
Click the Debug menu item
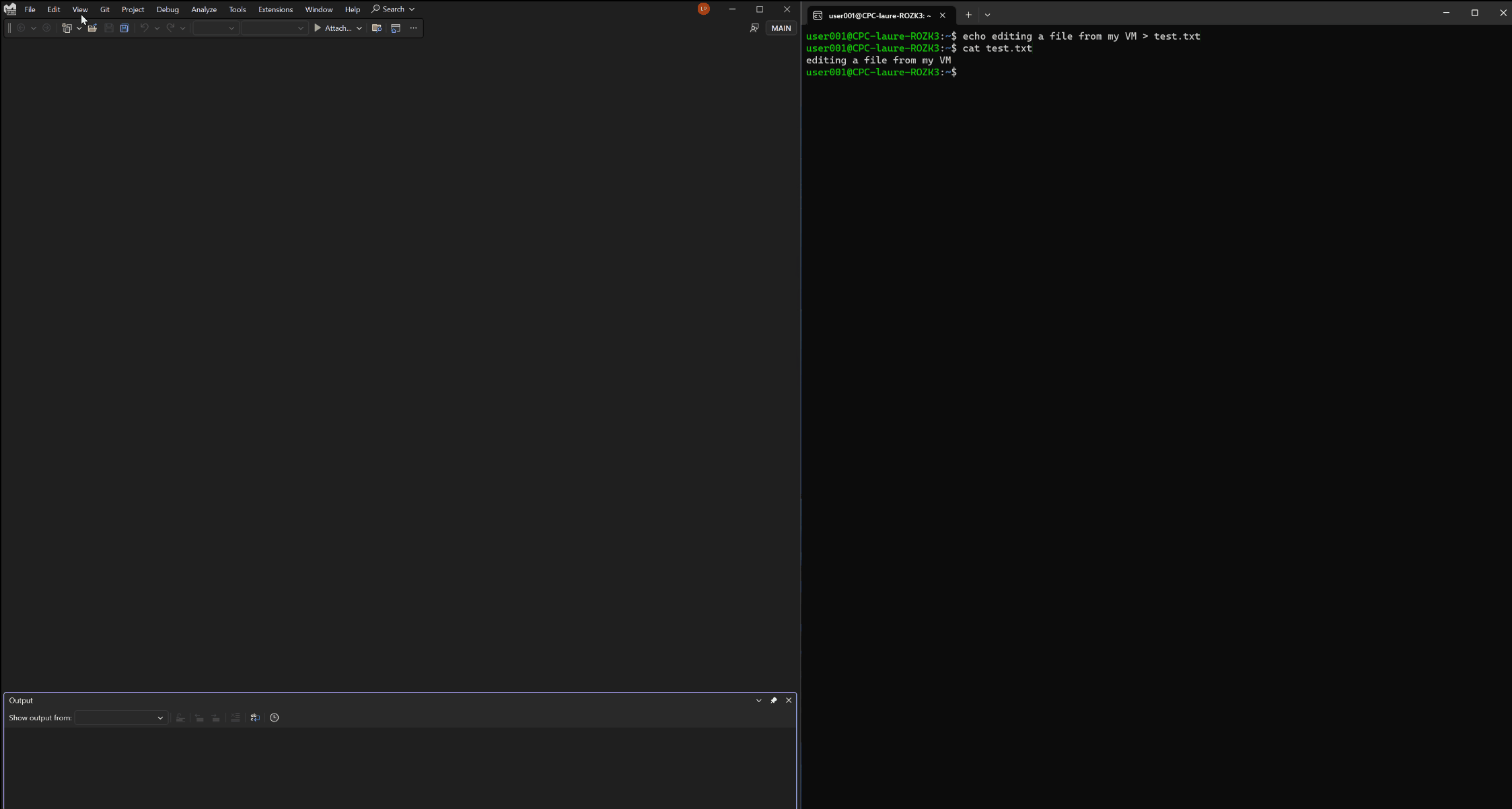(x=167, y=9)
